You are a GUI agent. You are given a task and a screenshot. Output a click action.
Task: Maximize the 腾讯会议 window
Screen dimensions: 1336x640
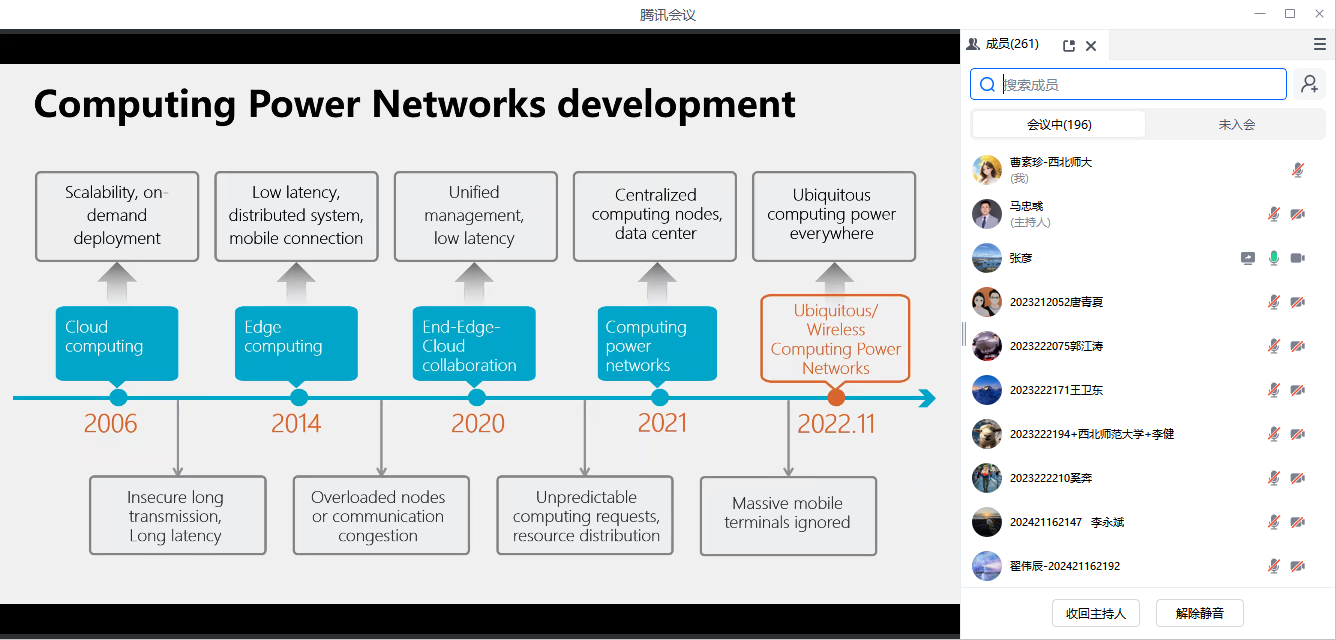pyautogui.click(x=1290, y=14)
